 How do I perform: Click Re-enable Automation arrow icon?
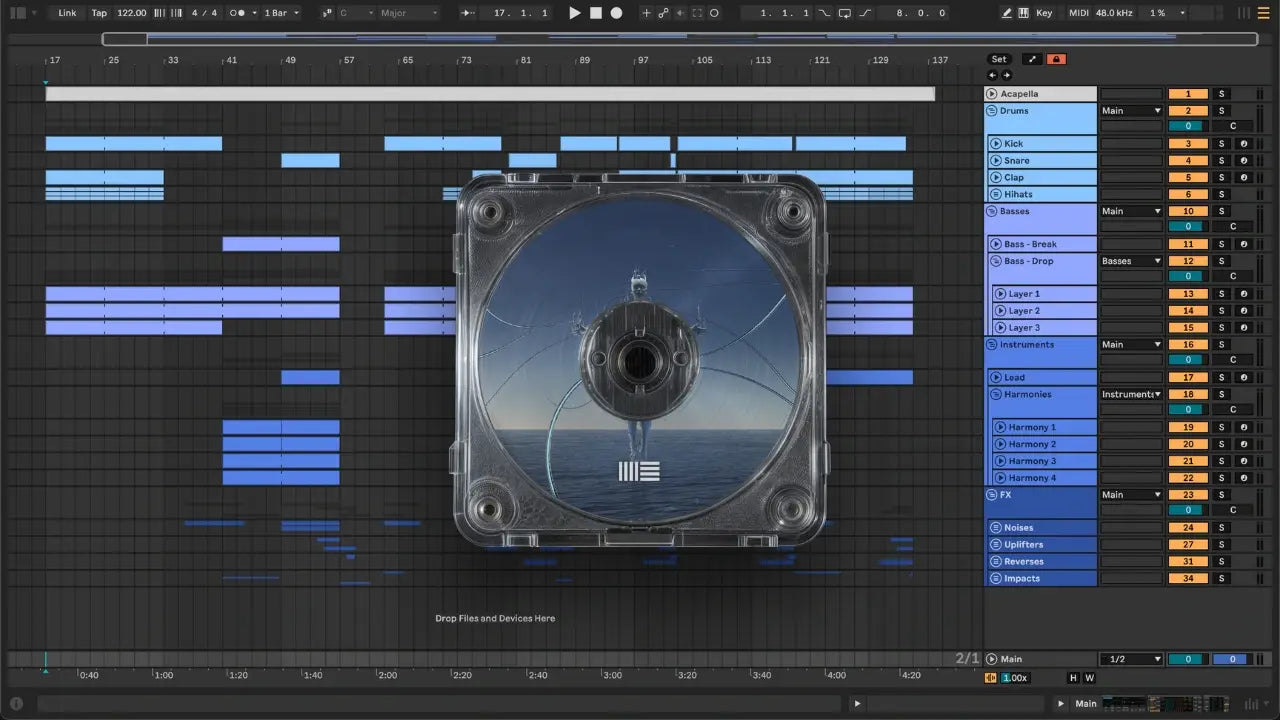(680, 13)
